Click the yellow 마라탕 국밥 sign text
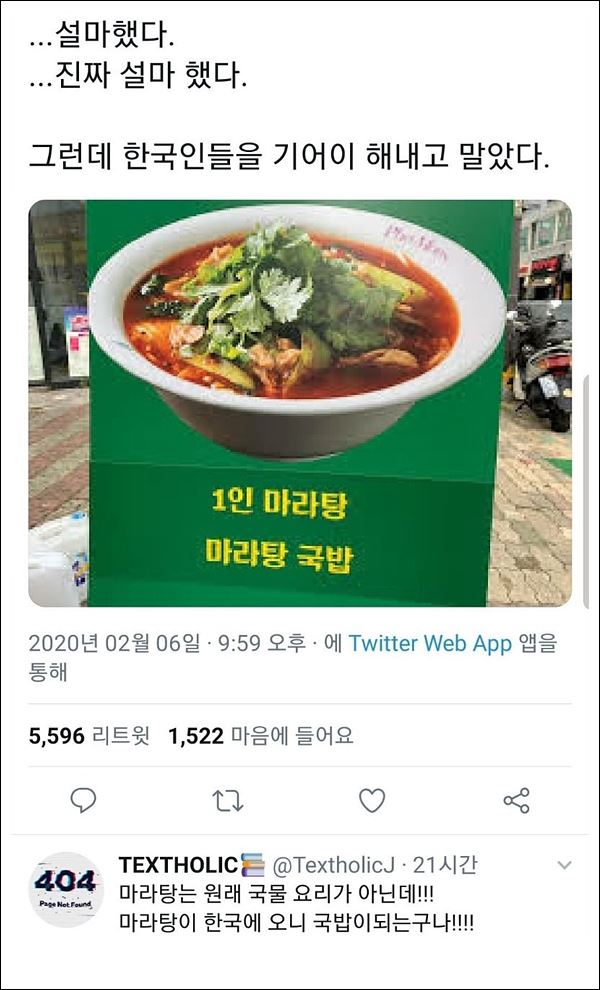This screenshot has width=600, height=990. (279, 558)
